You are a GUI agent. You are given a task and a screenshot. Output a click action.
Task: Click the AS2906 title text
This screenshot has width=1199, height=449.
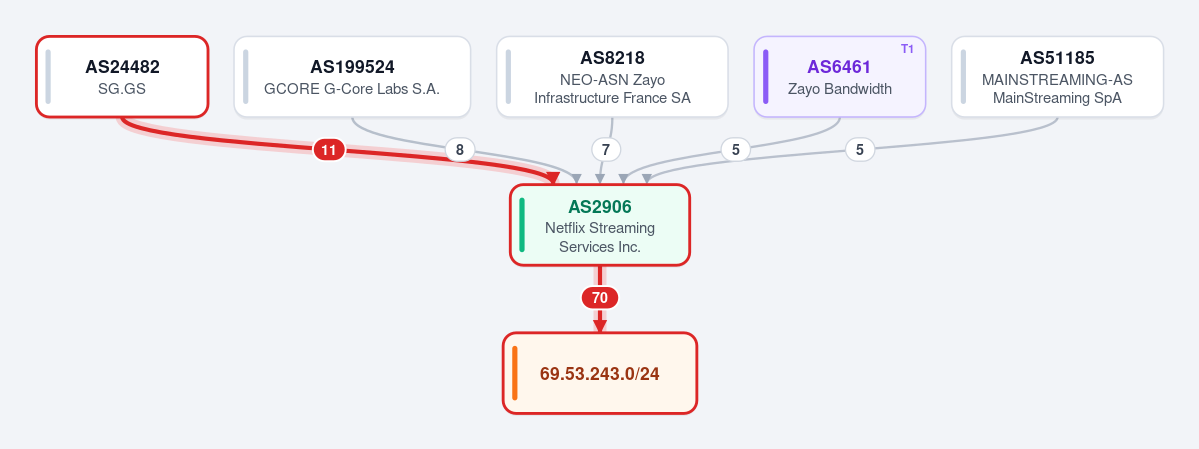tap(600, 207)
